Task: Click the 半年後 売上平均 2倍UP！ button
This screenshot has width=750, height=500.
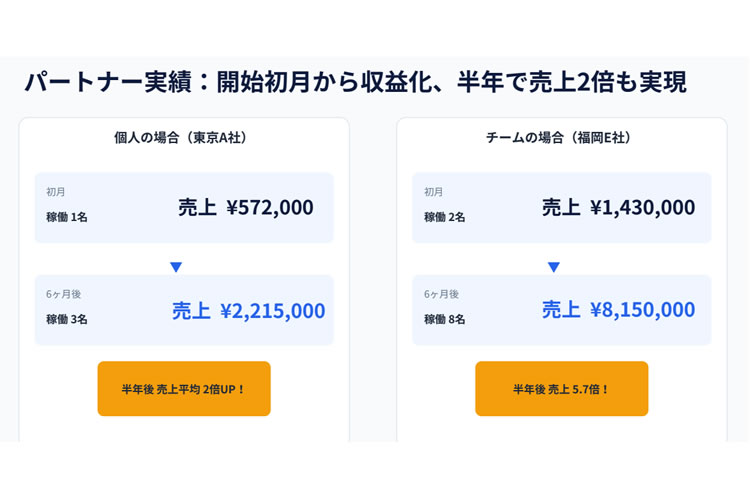Action: pyautogui.click(x=184, y=389)
